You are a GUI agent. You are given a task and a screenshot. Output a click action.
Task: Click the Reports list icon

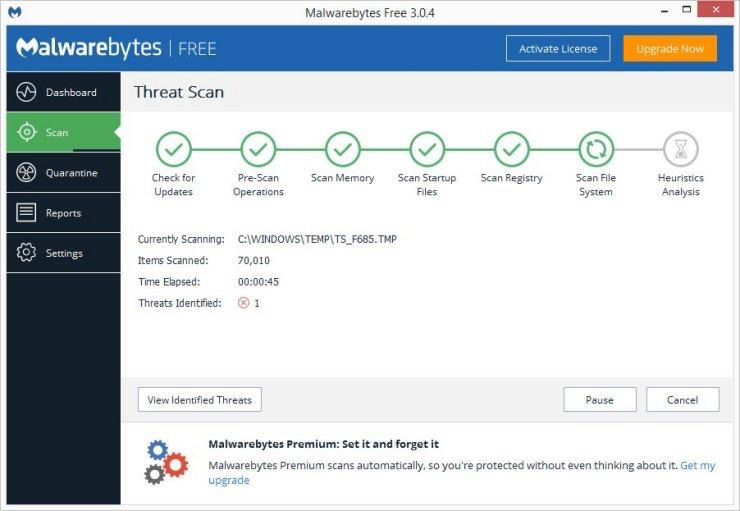point(27,213)
